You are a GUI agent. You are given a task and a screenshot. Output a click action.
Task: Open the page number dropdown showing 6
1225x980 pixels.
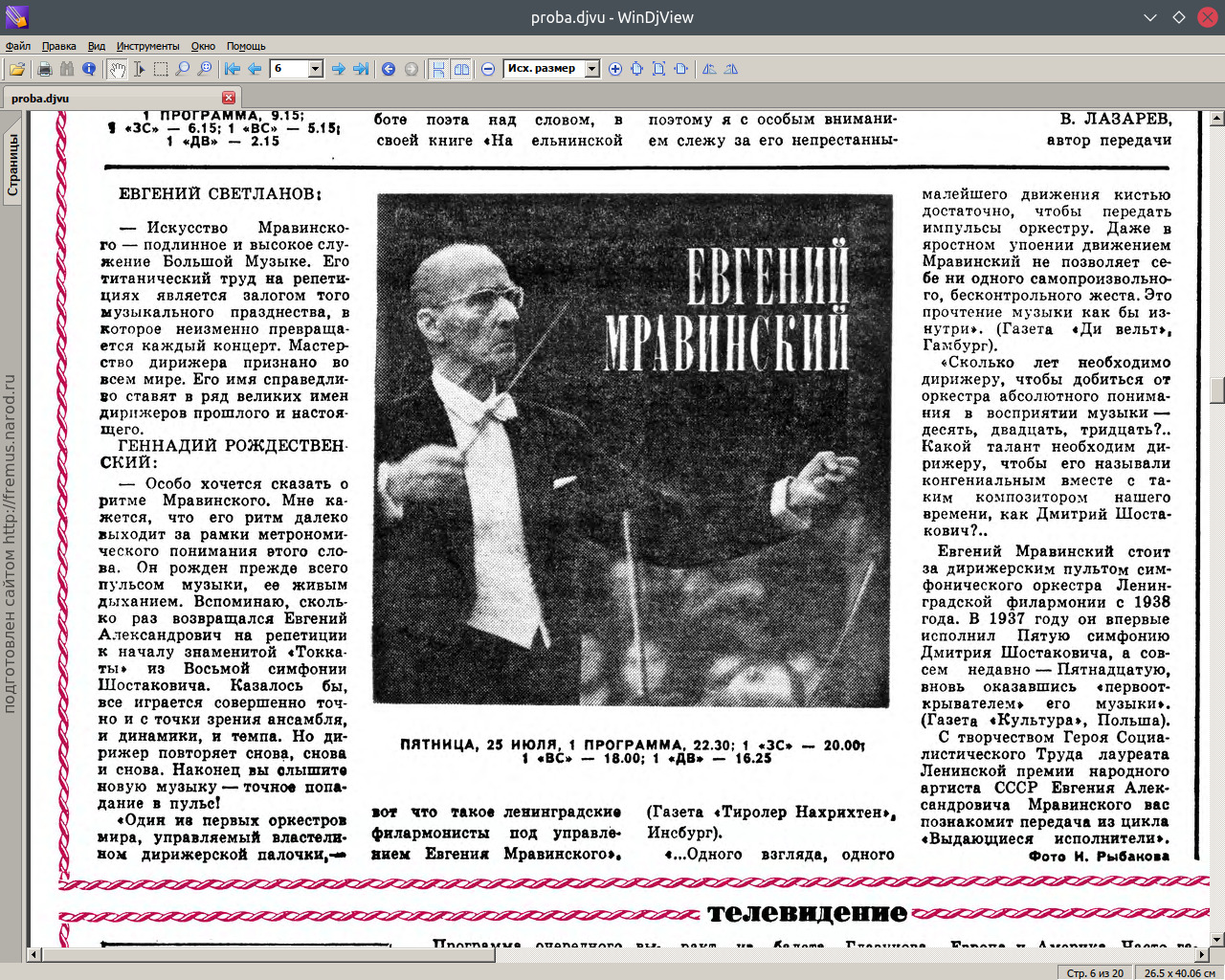[315, 69]
